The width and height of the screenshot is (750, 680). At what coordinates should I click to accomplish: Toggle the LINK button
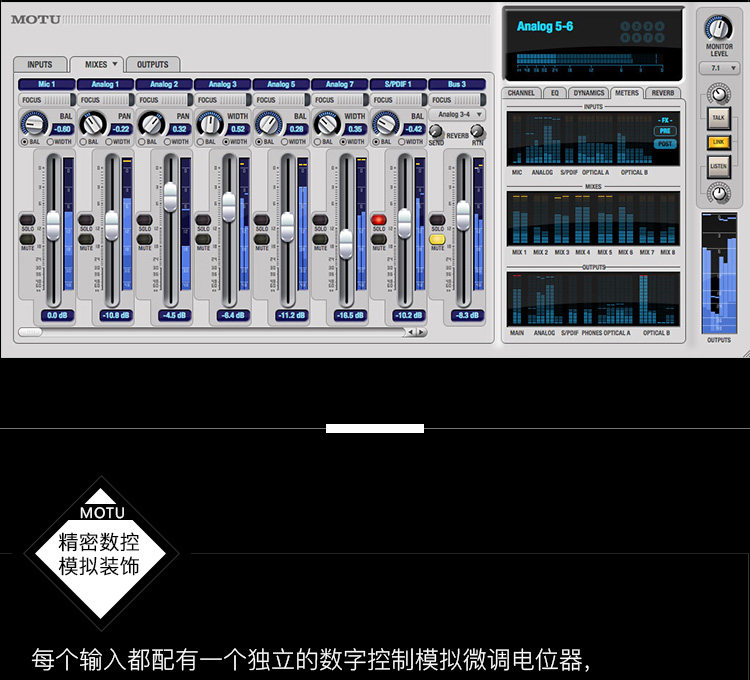pos(718,142)
